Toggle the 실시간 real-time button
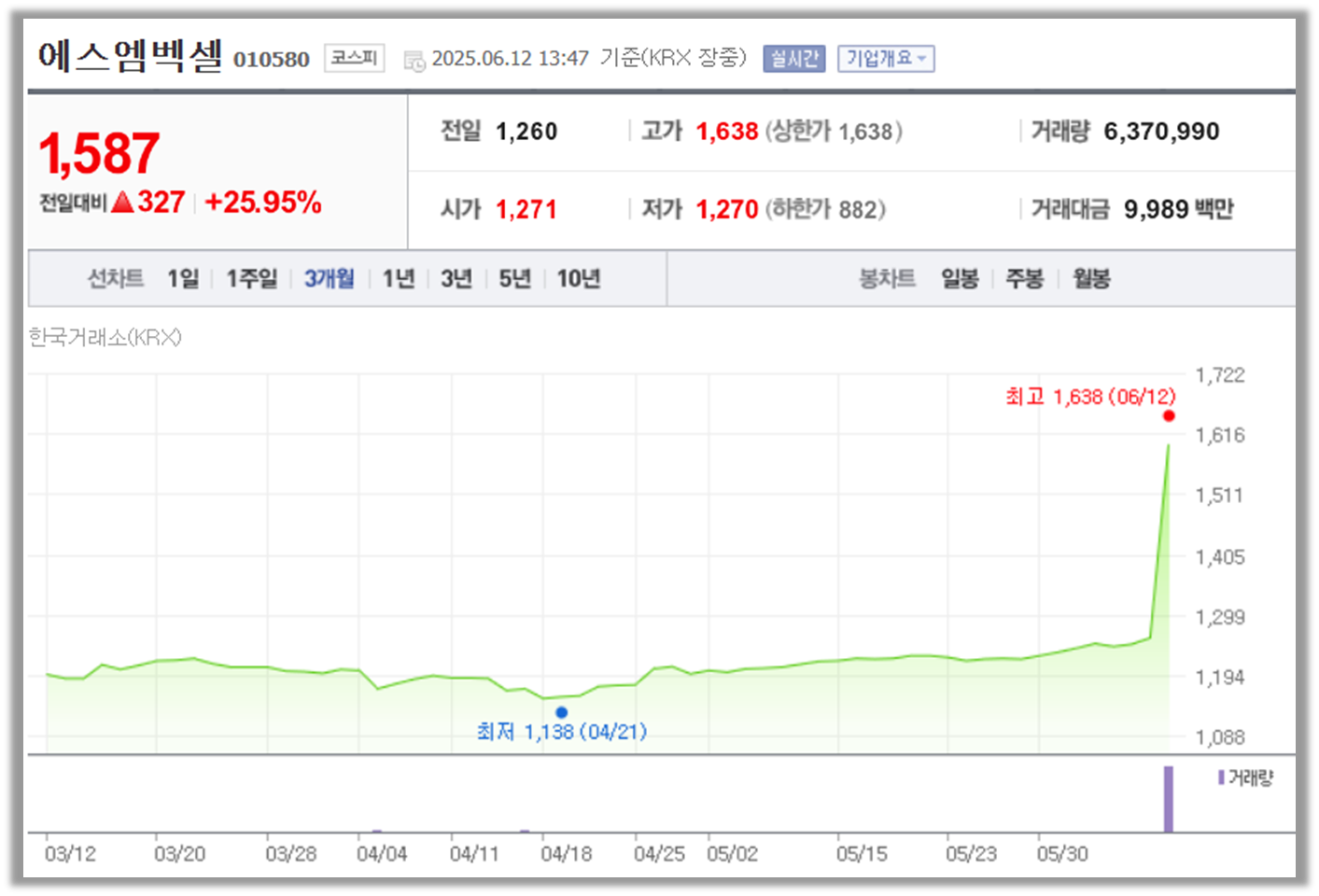 tap(794, 58)
